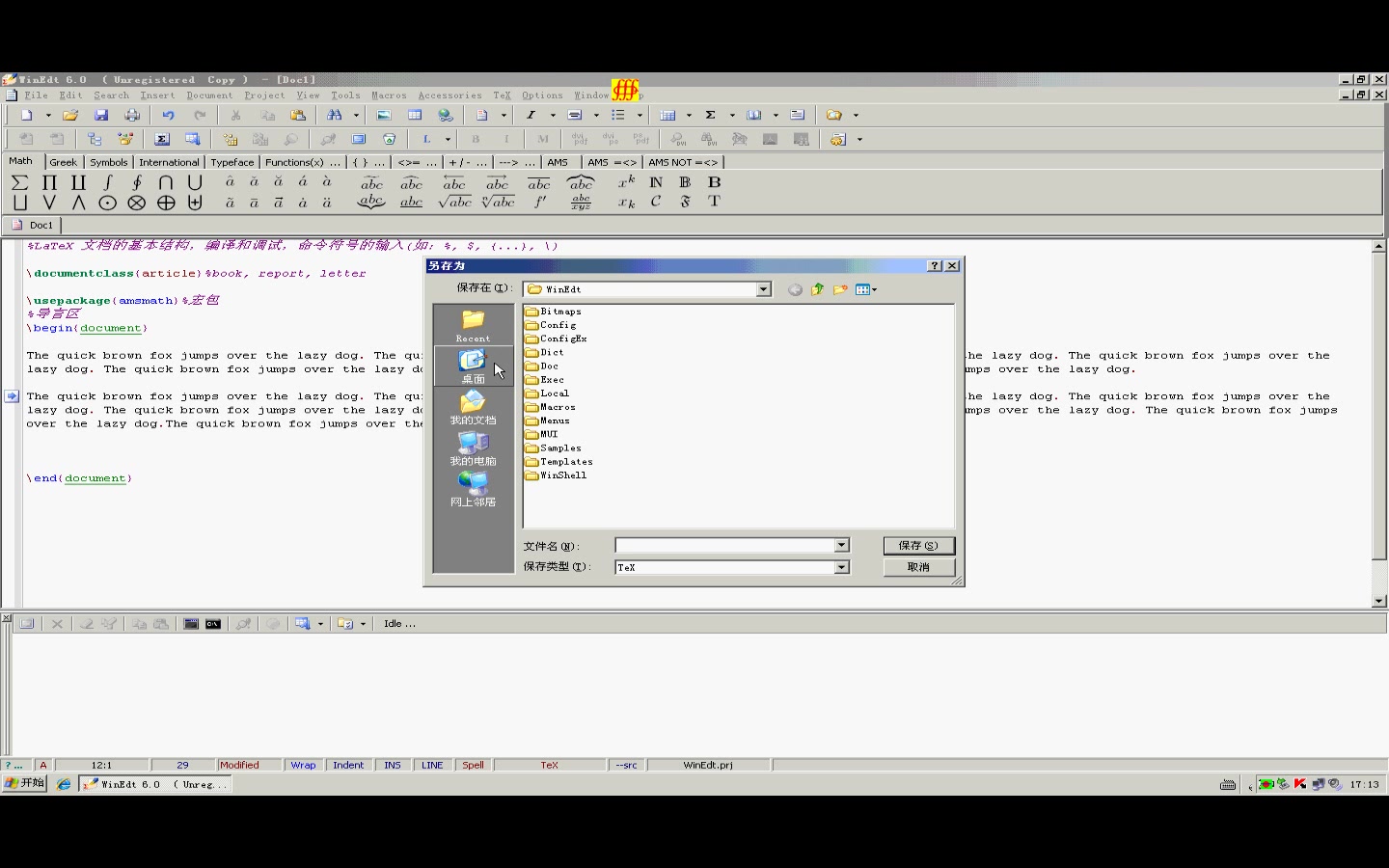
Task: Insert the superscript x^k symbol
Action: tap(627, 181)
